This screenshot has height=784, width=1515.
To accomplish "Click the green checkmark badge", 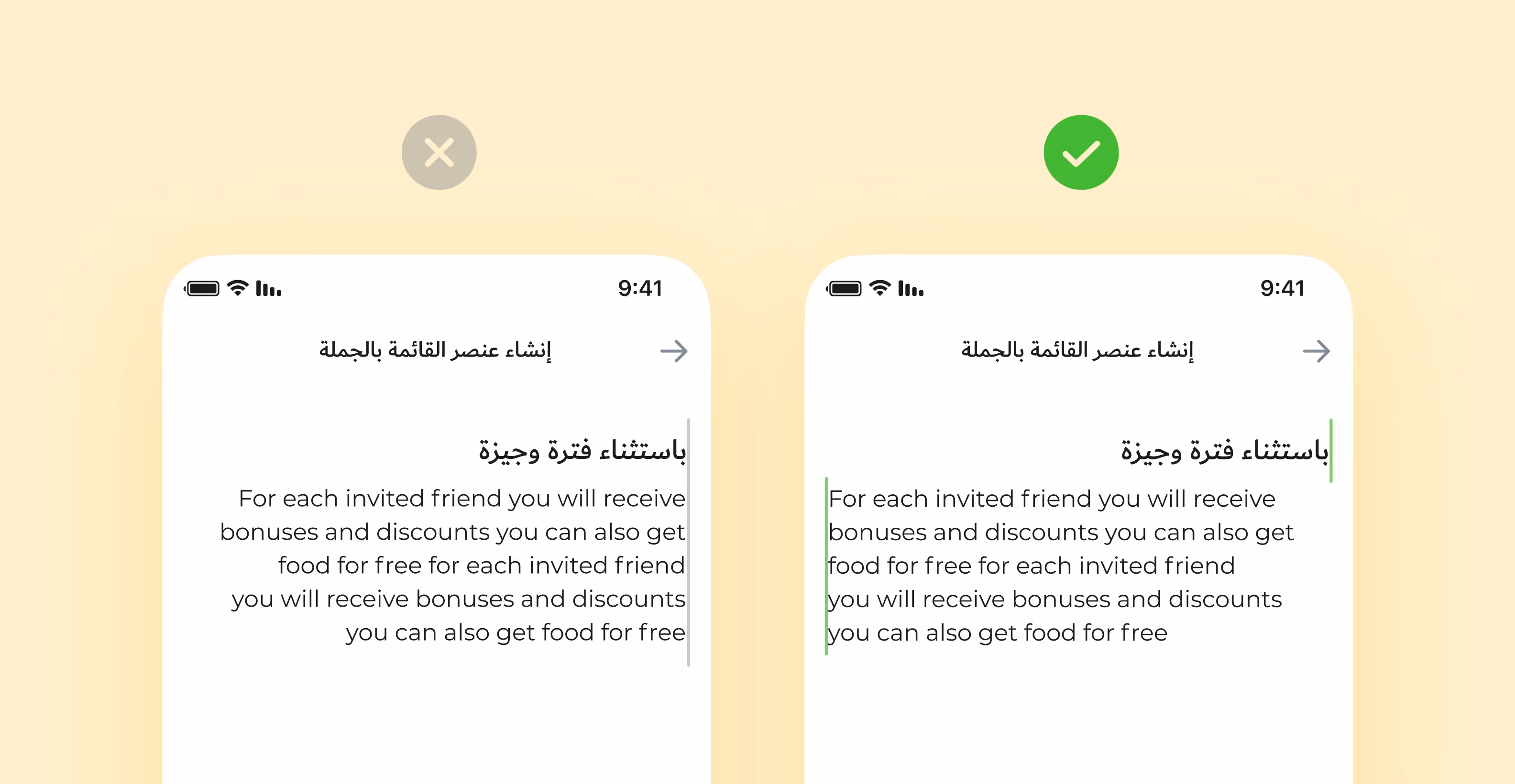I will (x=1081, y=152).
